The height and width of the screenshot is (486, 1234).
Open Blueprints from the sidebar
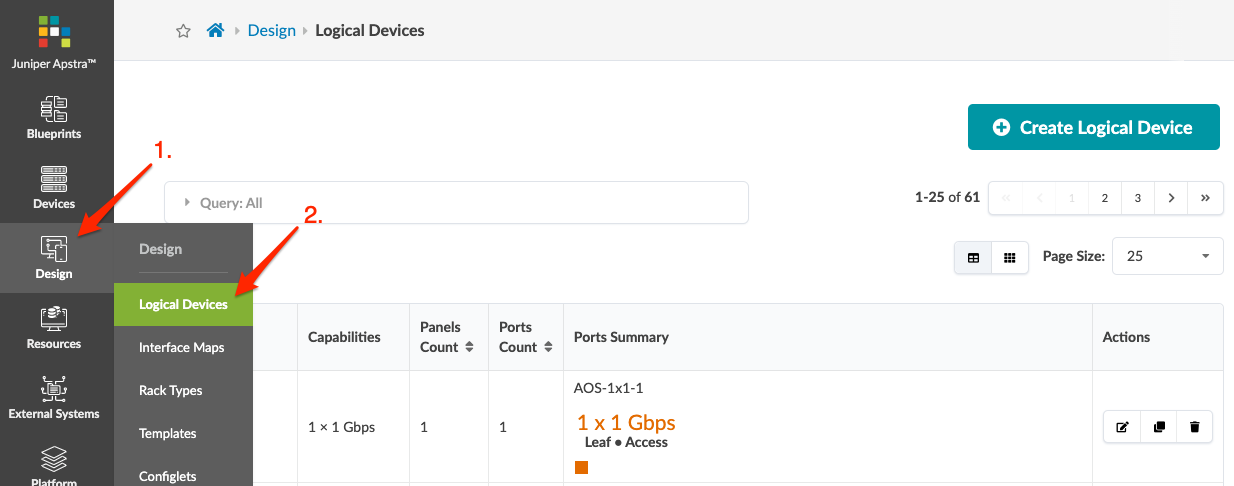point(54,118)
